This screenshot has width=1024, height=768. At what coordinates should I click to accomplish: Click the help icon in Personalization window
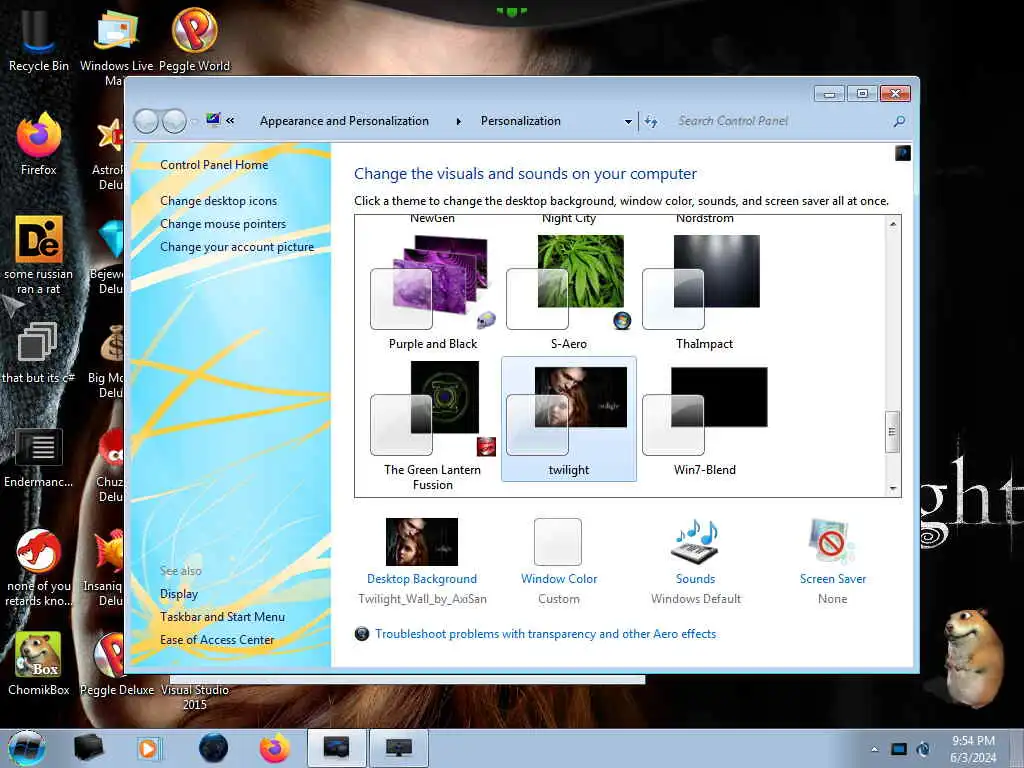(903, 153)
